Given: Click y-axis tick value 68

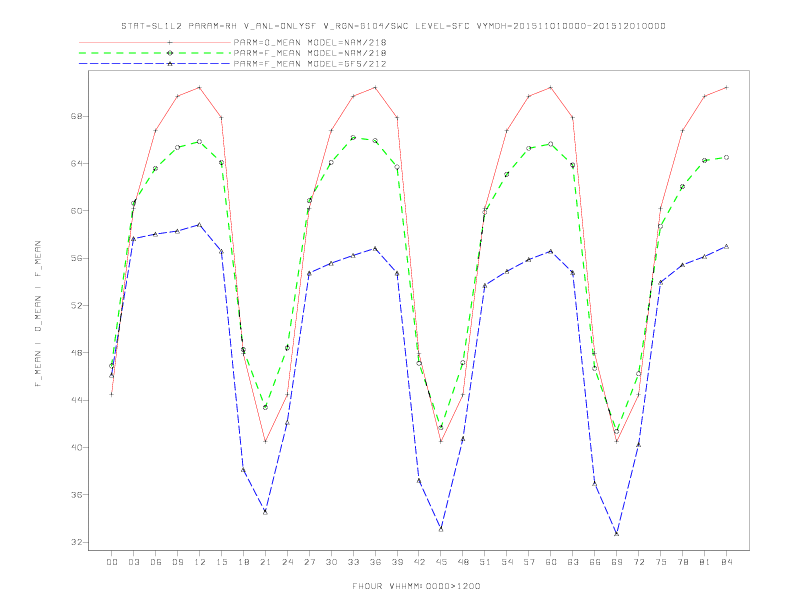Looking at the screenshot, I should [76, 116].
